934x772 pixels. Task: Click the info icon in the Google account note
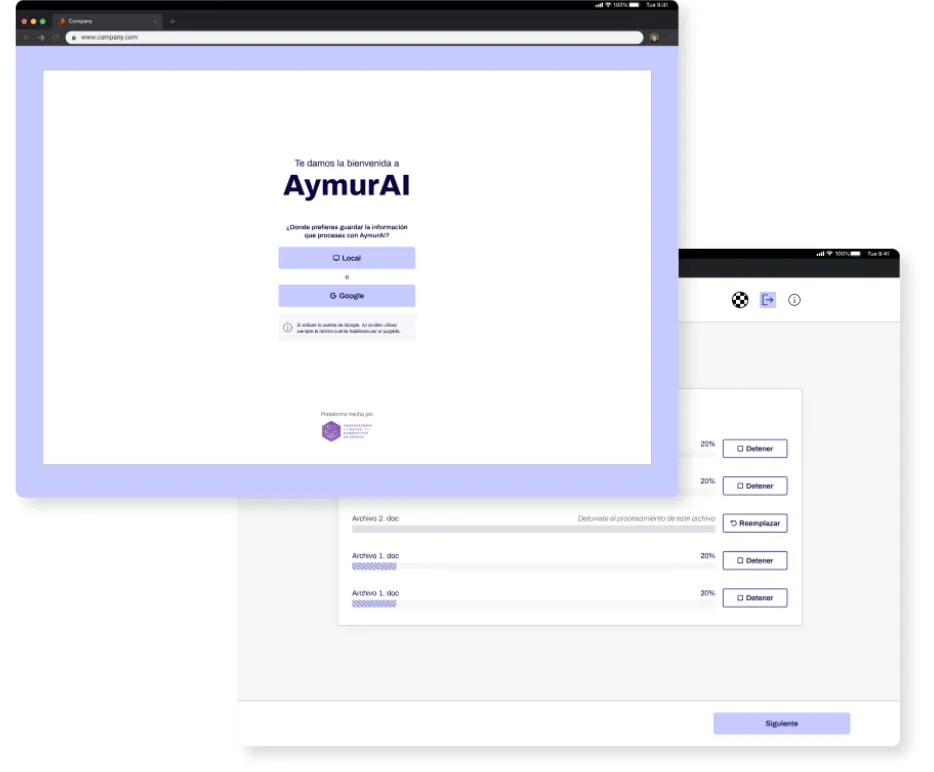click(288, 327)
